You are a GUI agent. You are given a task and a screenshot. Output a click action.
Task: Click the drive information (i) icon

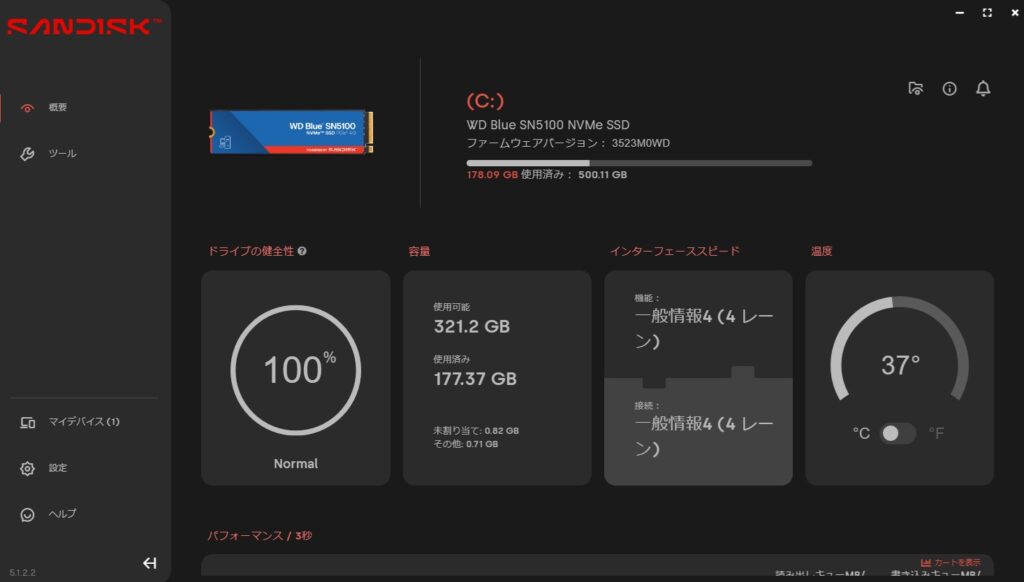pyautogui.click(x=949, y=89)
